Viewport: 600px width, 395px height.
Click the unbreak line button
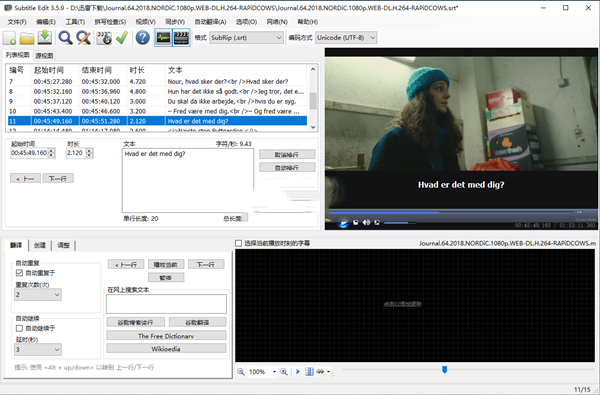tap(287, 155)
